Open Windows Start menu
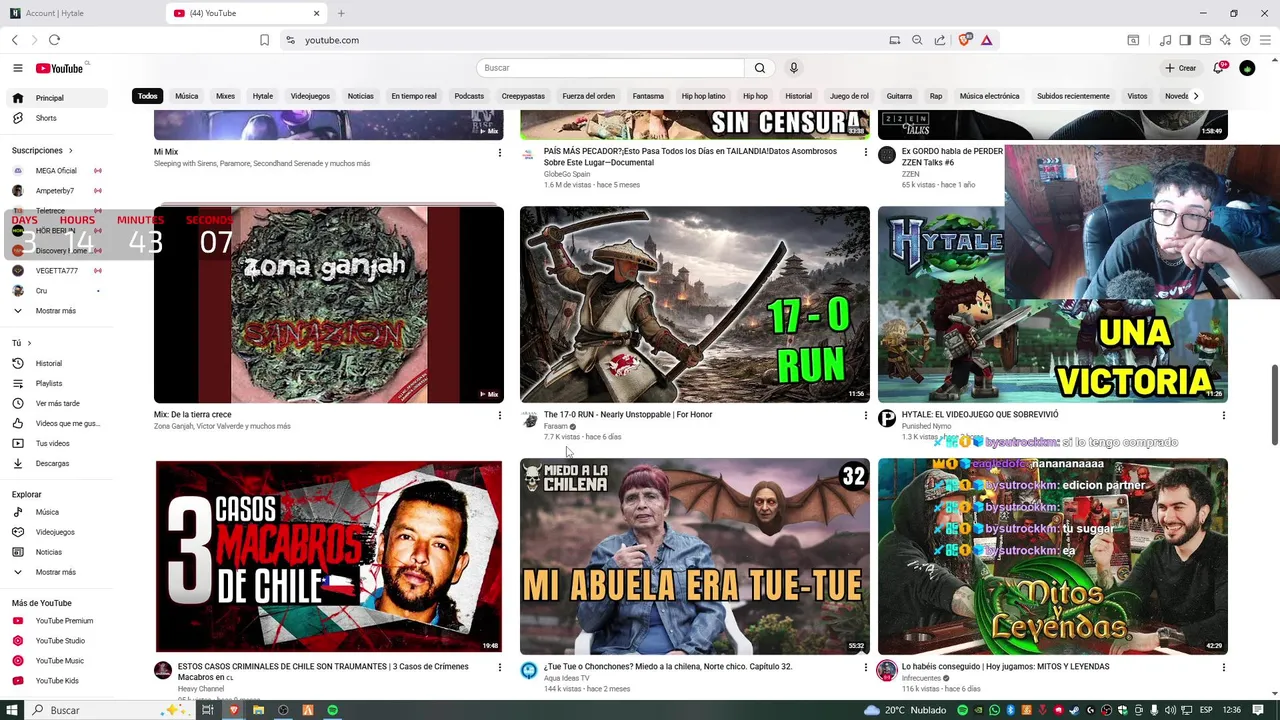Image resolution: width=1280 pixels, height=720 pixels. (12, 710)
